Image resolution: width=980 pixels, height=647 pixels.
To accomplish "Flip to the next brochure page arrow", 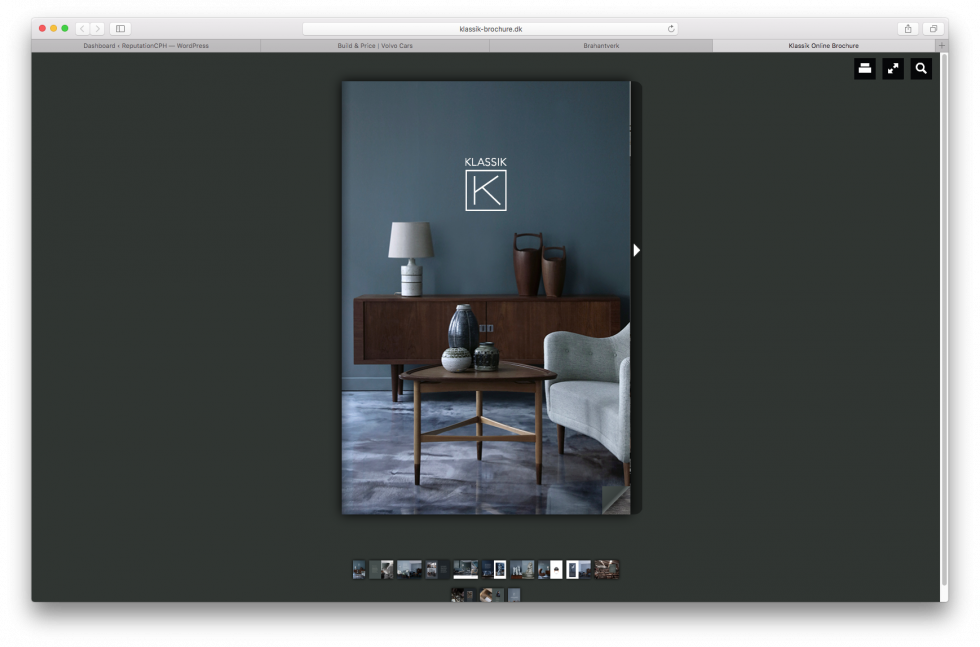I will [636, 250].
